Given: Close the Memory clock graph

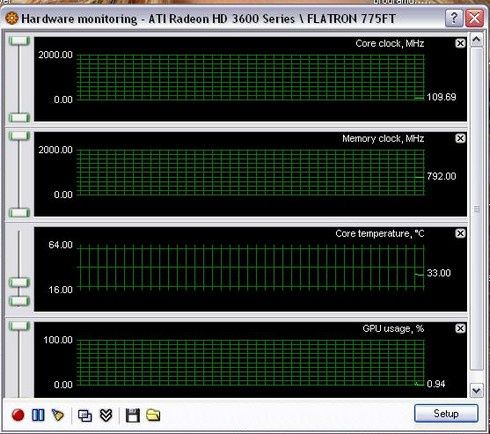Looking at the screenshot, I should pyautogui.click(x=460, y=138).
